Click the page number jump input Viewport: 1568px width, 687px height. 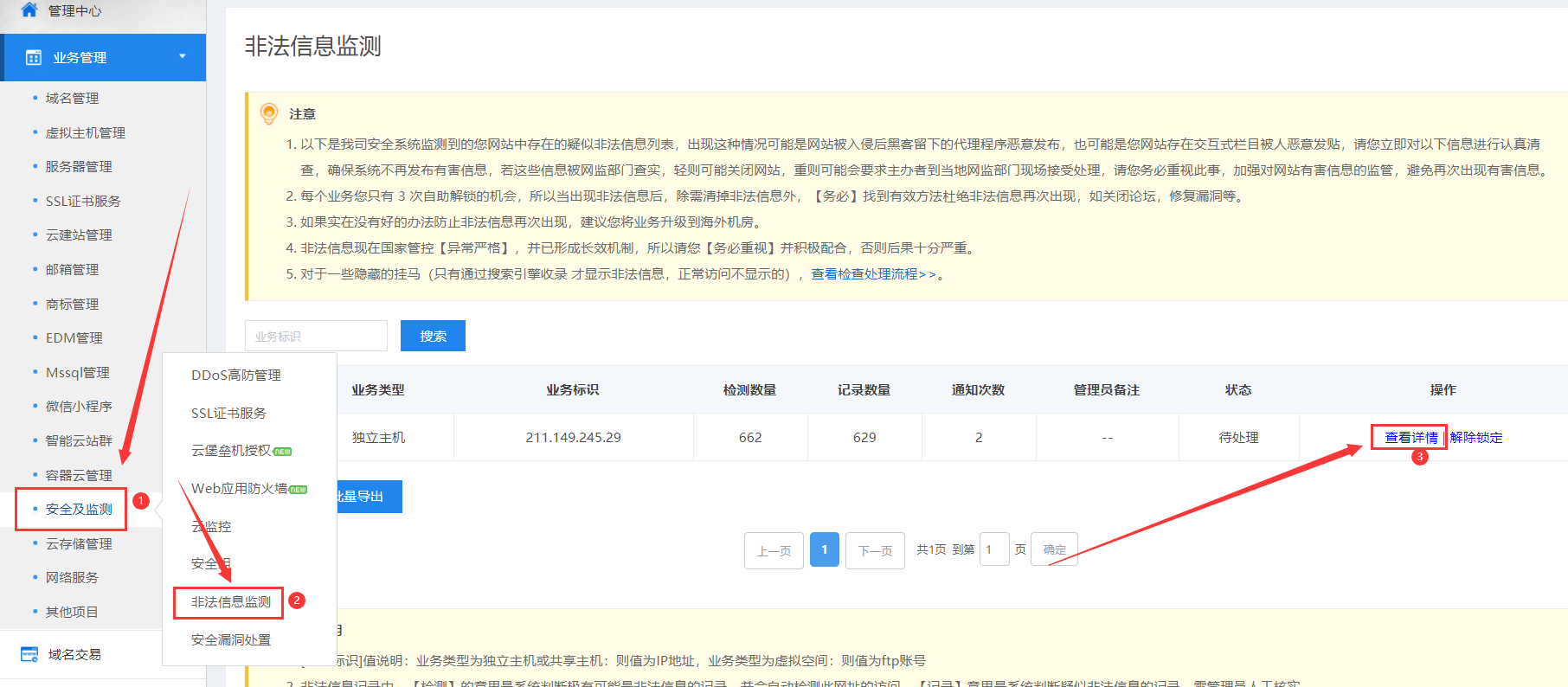click(x=993, y=549)
